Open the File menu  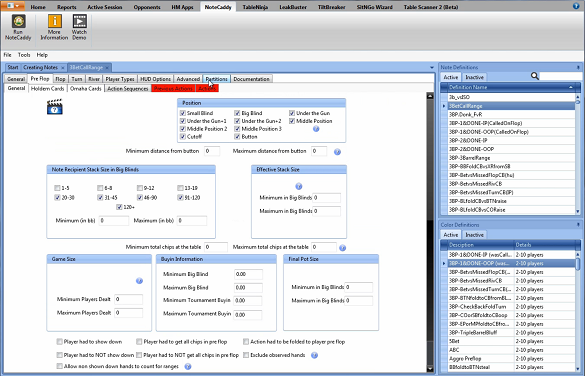(x=7, y=55)
